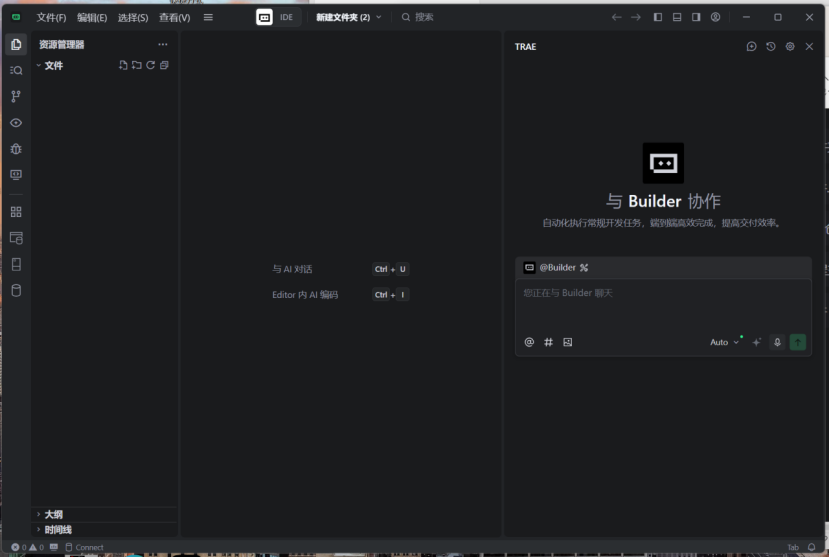Show chat history in TRAE panel

coord(771,47)
